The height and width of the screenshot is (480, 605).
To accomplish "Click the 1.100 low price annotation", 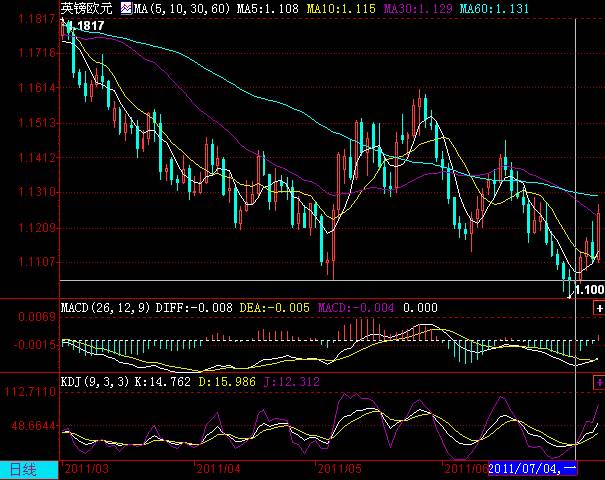I will (x=590, y=289).
